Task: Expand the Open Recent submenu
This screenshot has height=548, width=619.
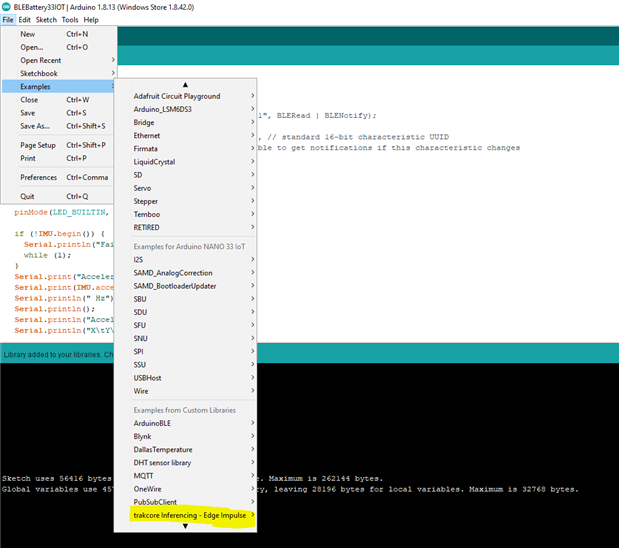Action: (41, 60)
